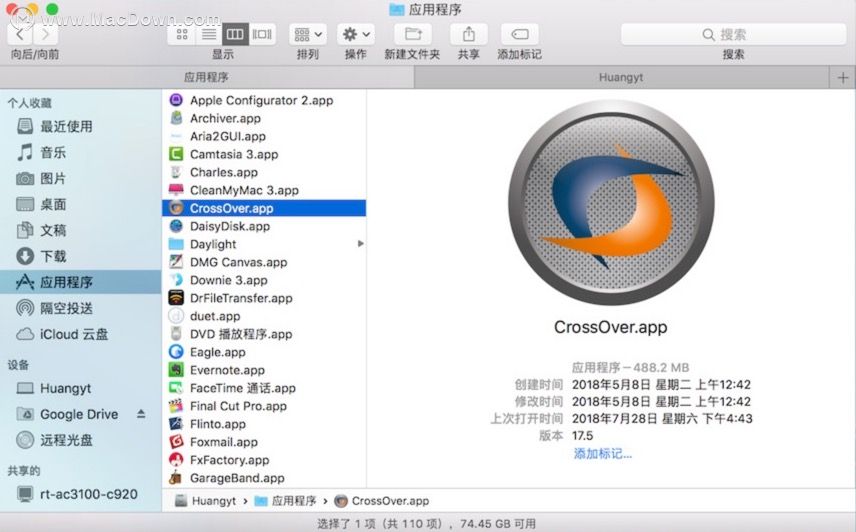Go back with the left arrow button
This screenshot has height=532, width=856.
point(20,34)
